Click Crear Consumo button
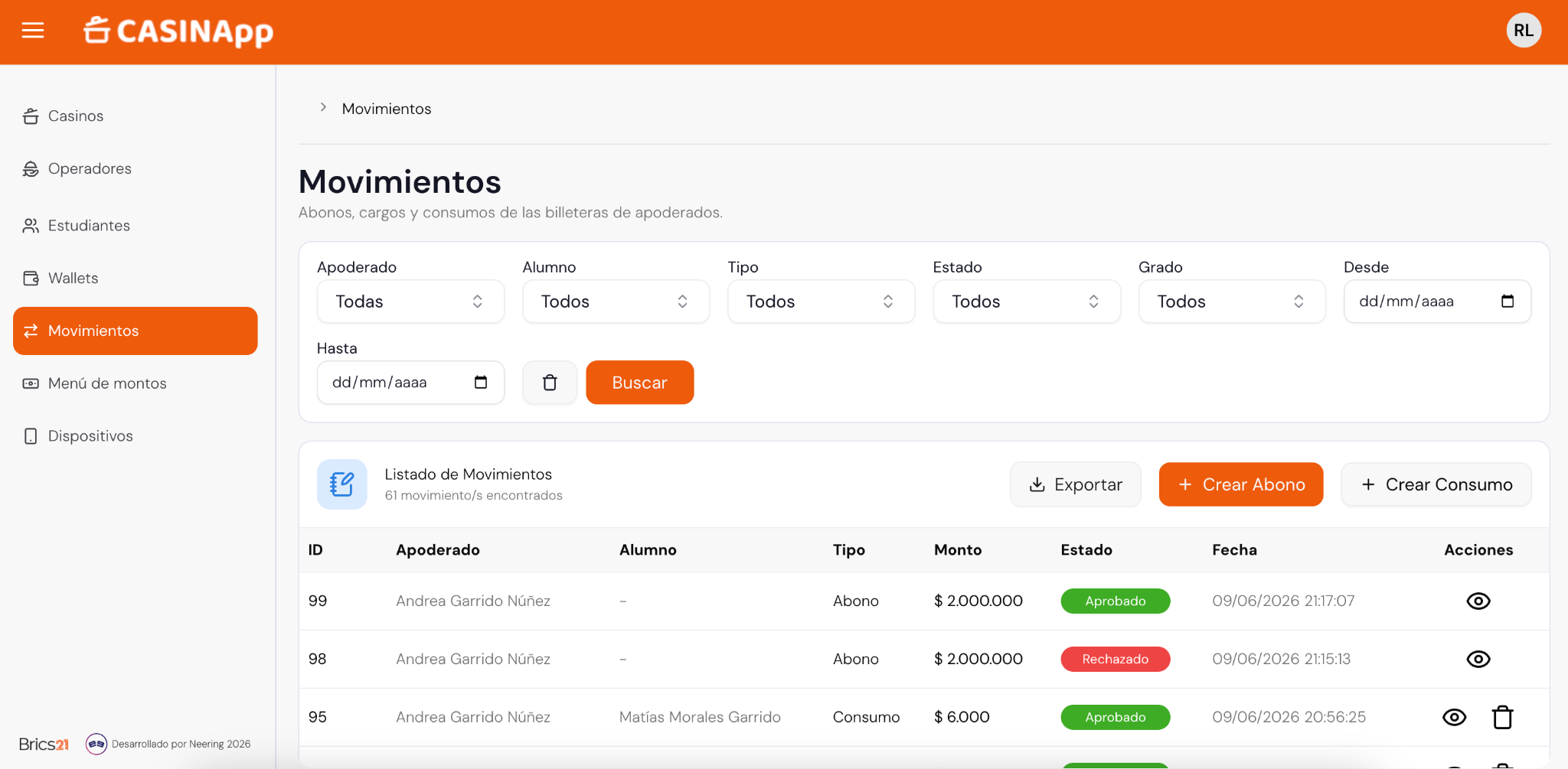Viewport: 1568px width, 769px height. coord(1436,484)
